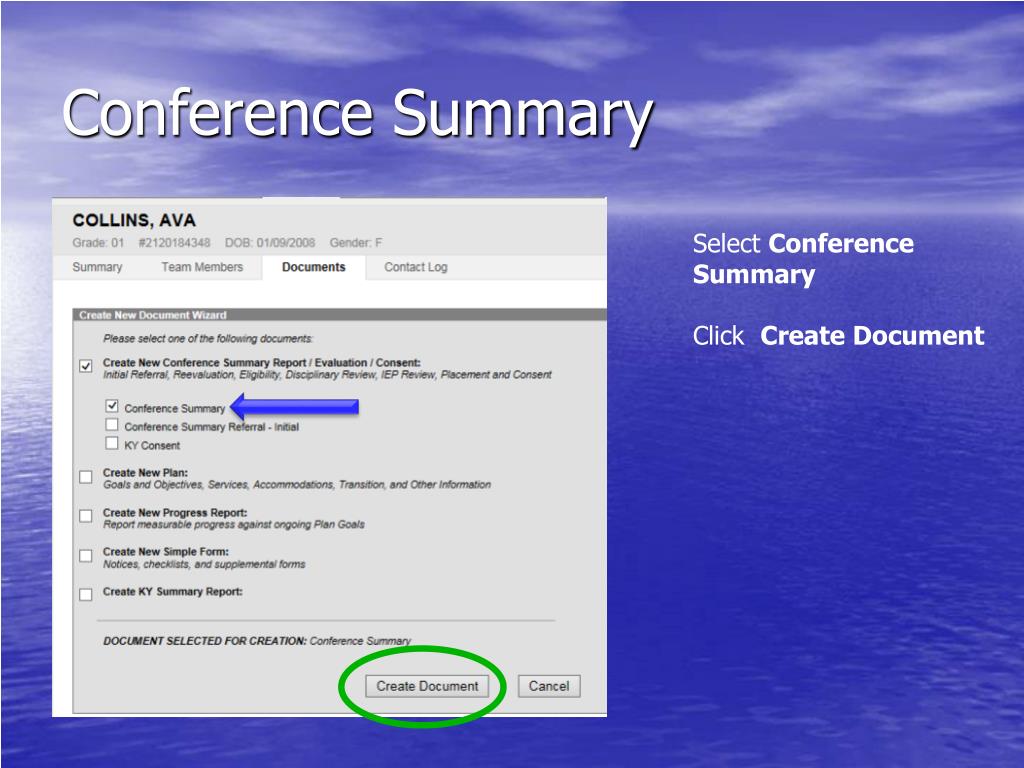Check the Create New Plan option
The width and height of the screenshot is (1024, 768).
point(86,477)
